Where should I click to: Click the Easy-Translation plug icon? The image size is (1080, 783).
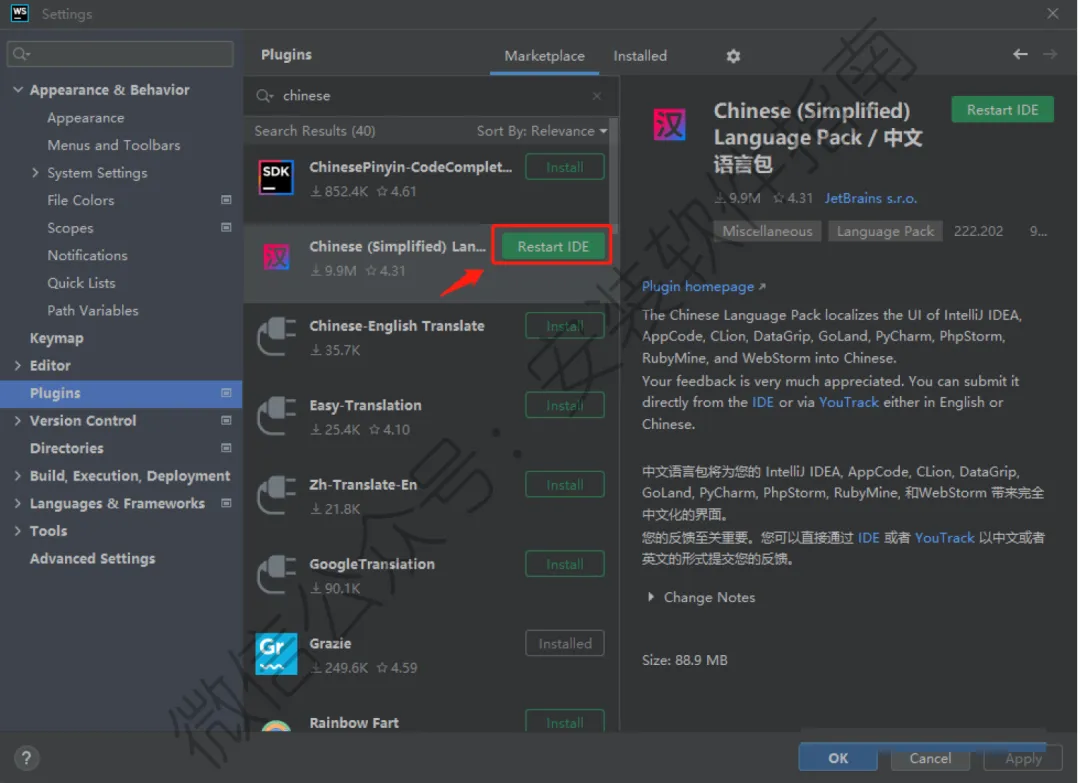coord(276,416)
